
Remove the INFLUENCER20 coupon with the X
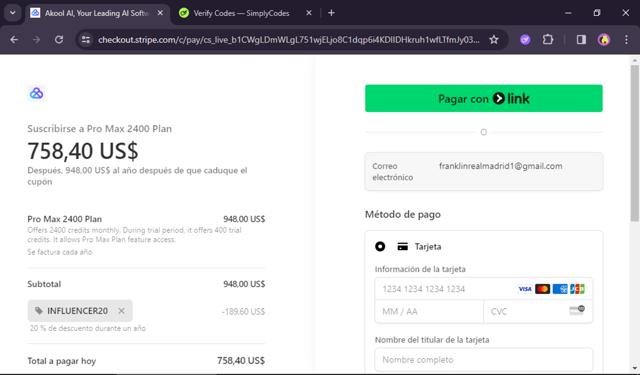pyautogui.click(x=121, y=311)
